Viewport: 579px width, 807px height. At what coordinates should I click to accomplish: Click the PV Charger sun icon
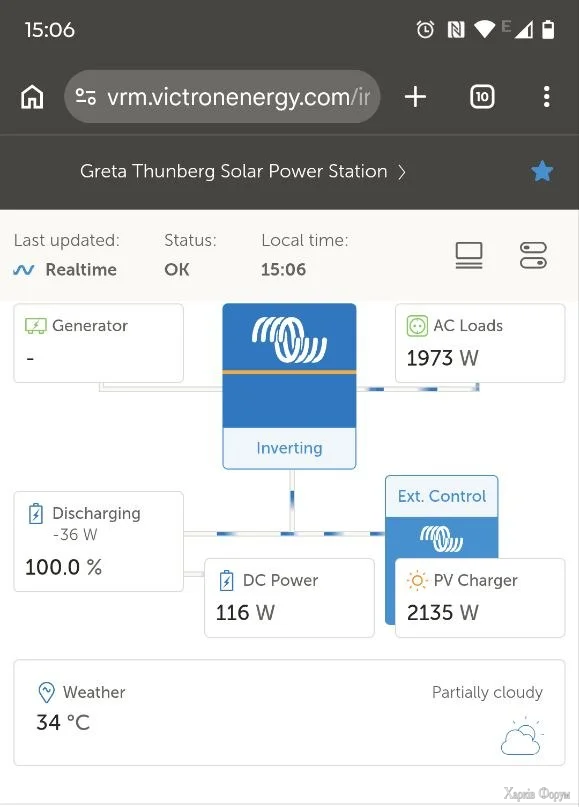417,581
